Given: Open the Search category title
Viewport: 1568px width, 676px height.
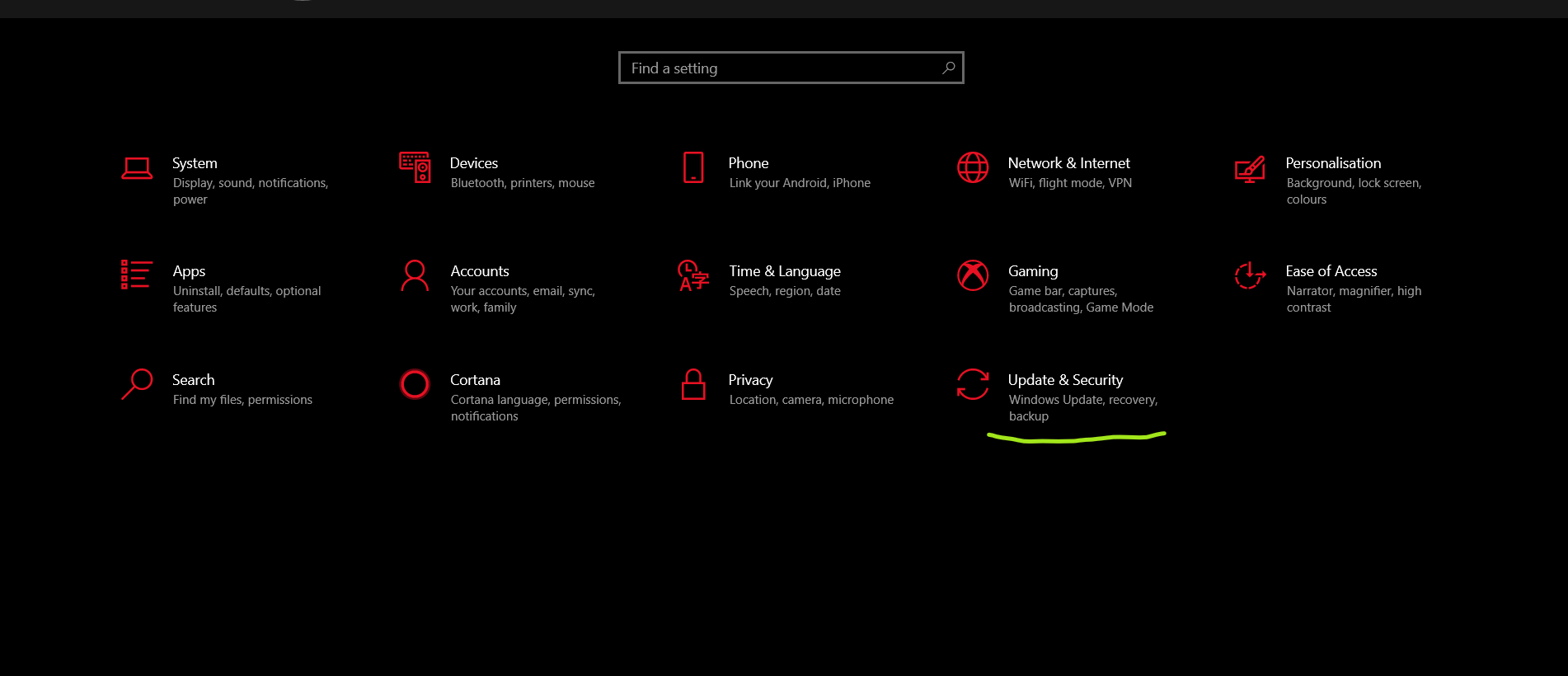Looking at the screenshot, I should pos(194,380).
